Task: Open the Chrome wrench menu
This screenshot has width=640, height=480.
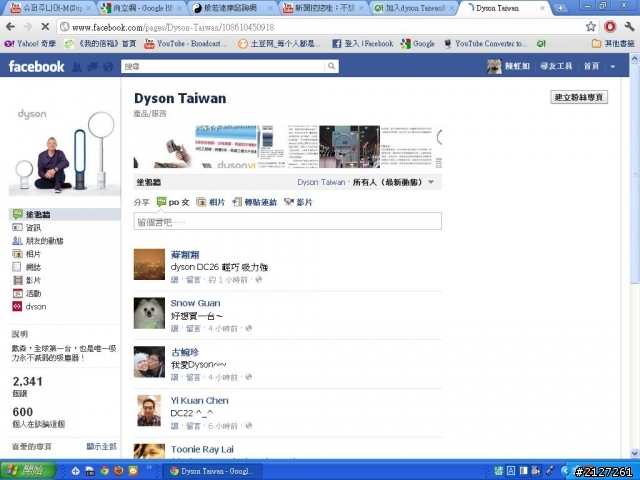Action: pos(629,27)
